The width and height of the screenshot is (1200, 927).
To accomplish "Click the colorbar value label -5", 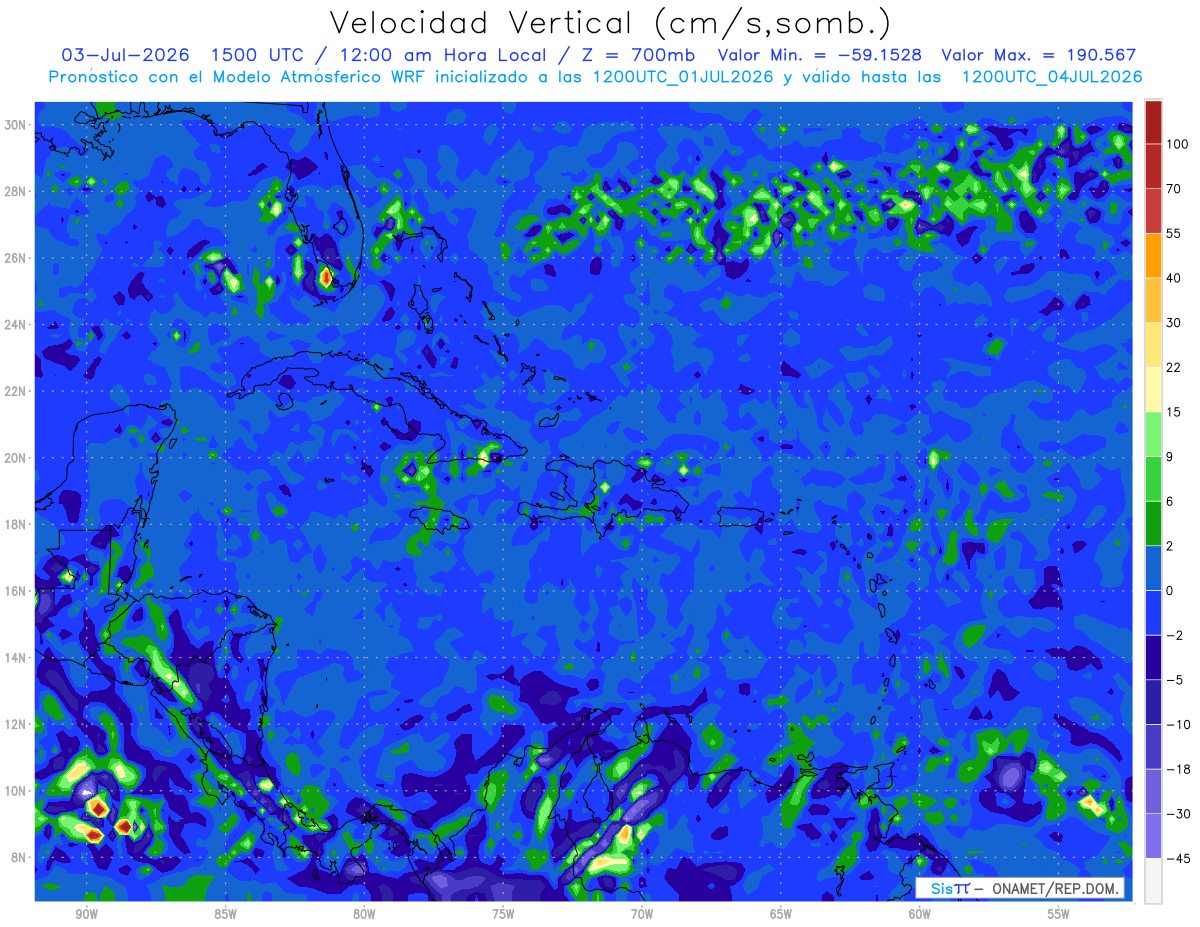I will tap(1174, 679).
